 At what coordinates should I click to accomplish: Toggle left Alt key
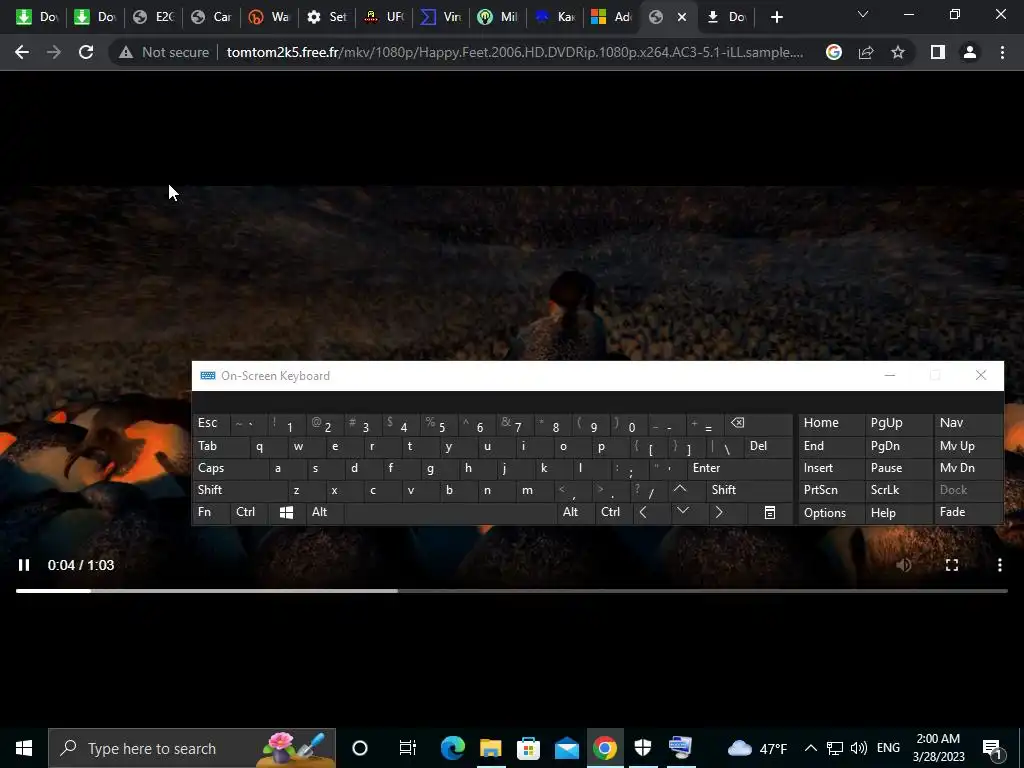325,512
